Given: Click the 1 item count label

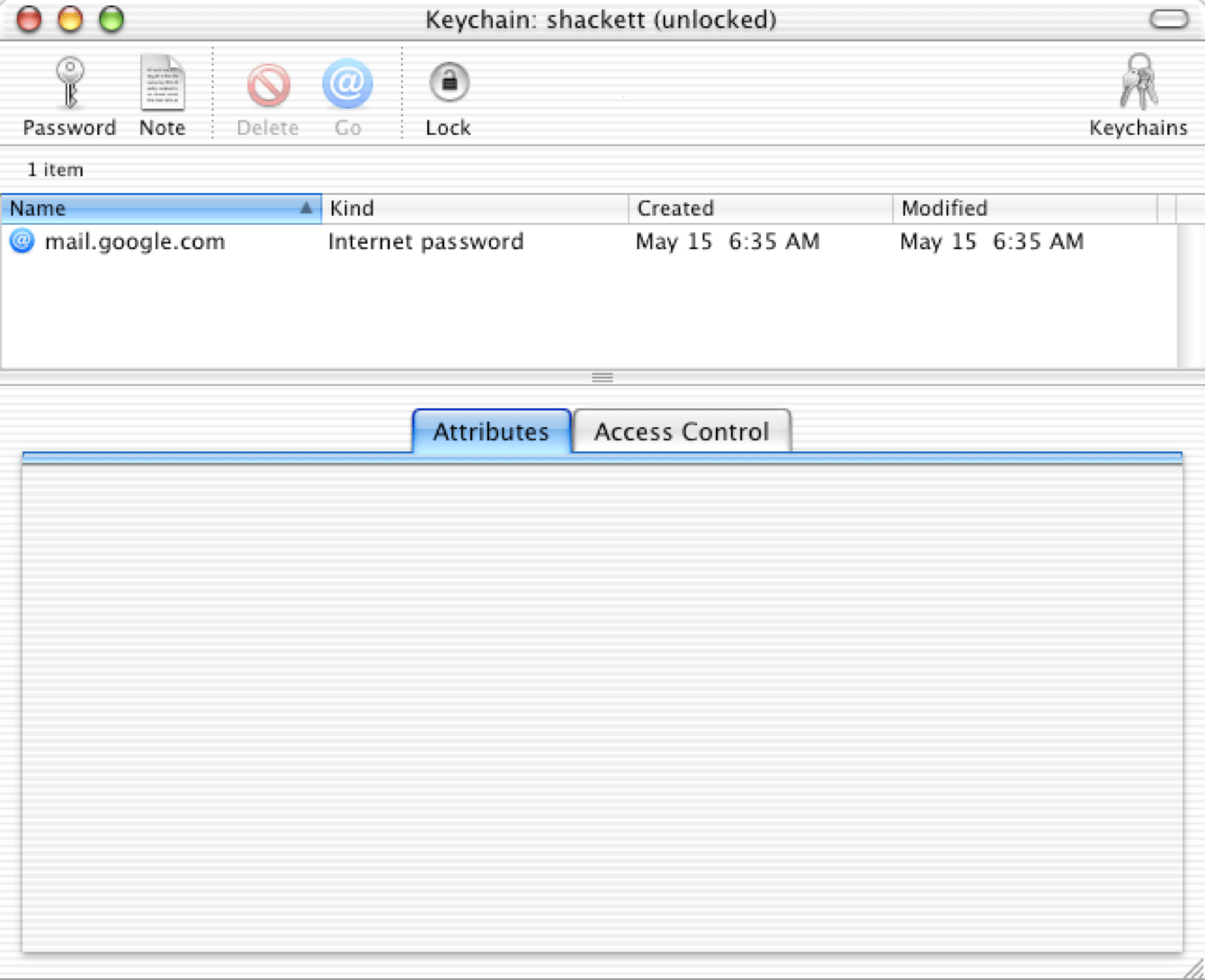Looking at the screenshot, I should [x=55, y=169].
